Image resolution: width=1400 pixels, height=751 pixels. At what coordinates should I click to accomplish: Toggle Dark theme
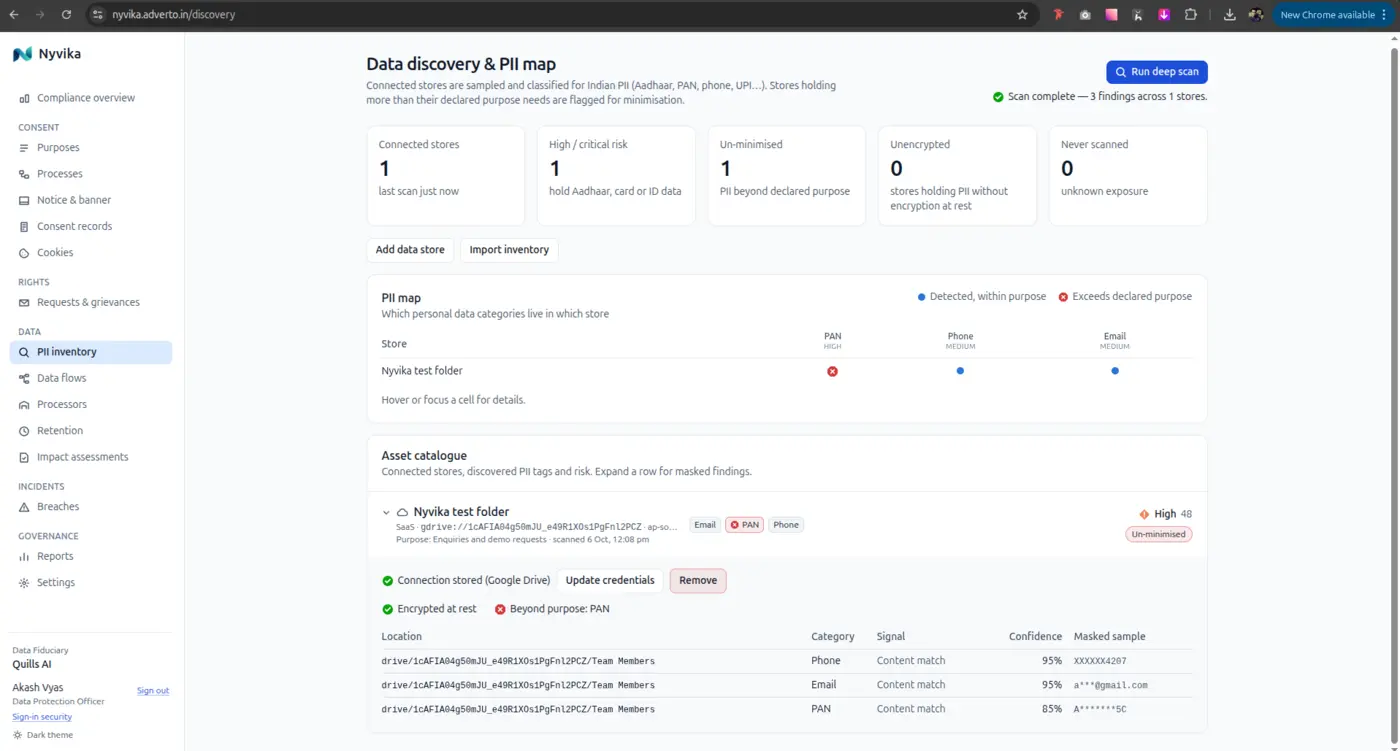[x=43, y=735]
